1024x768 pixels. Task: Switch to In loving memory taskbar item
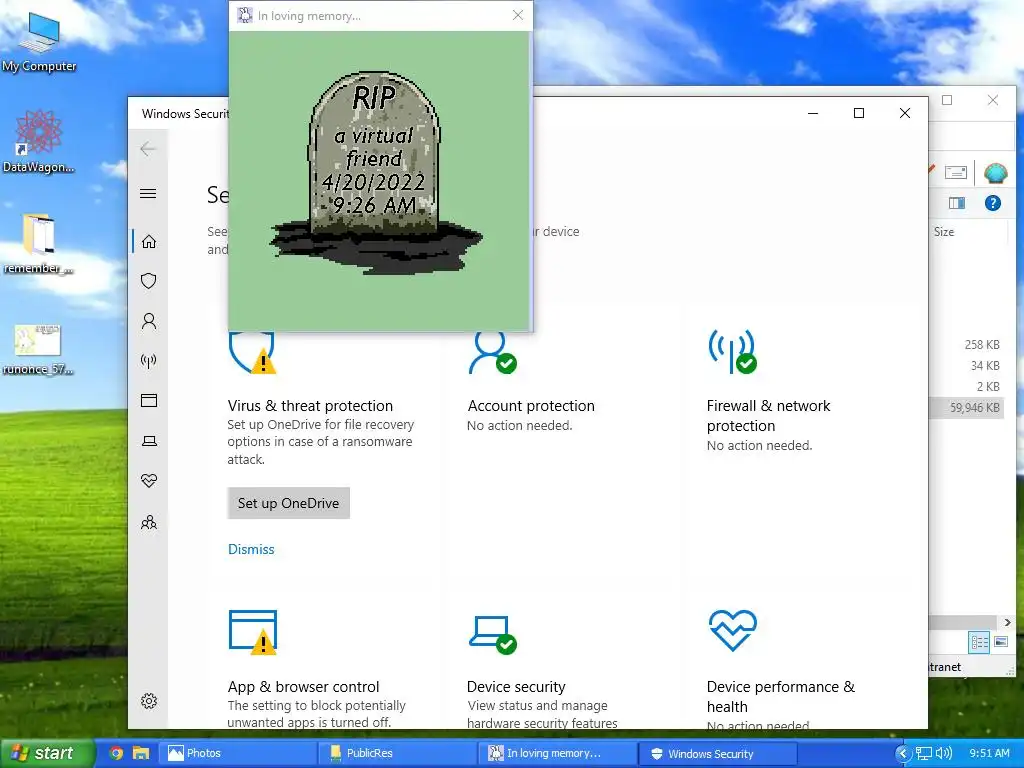click(x=557, y=753)
